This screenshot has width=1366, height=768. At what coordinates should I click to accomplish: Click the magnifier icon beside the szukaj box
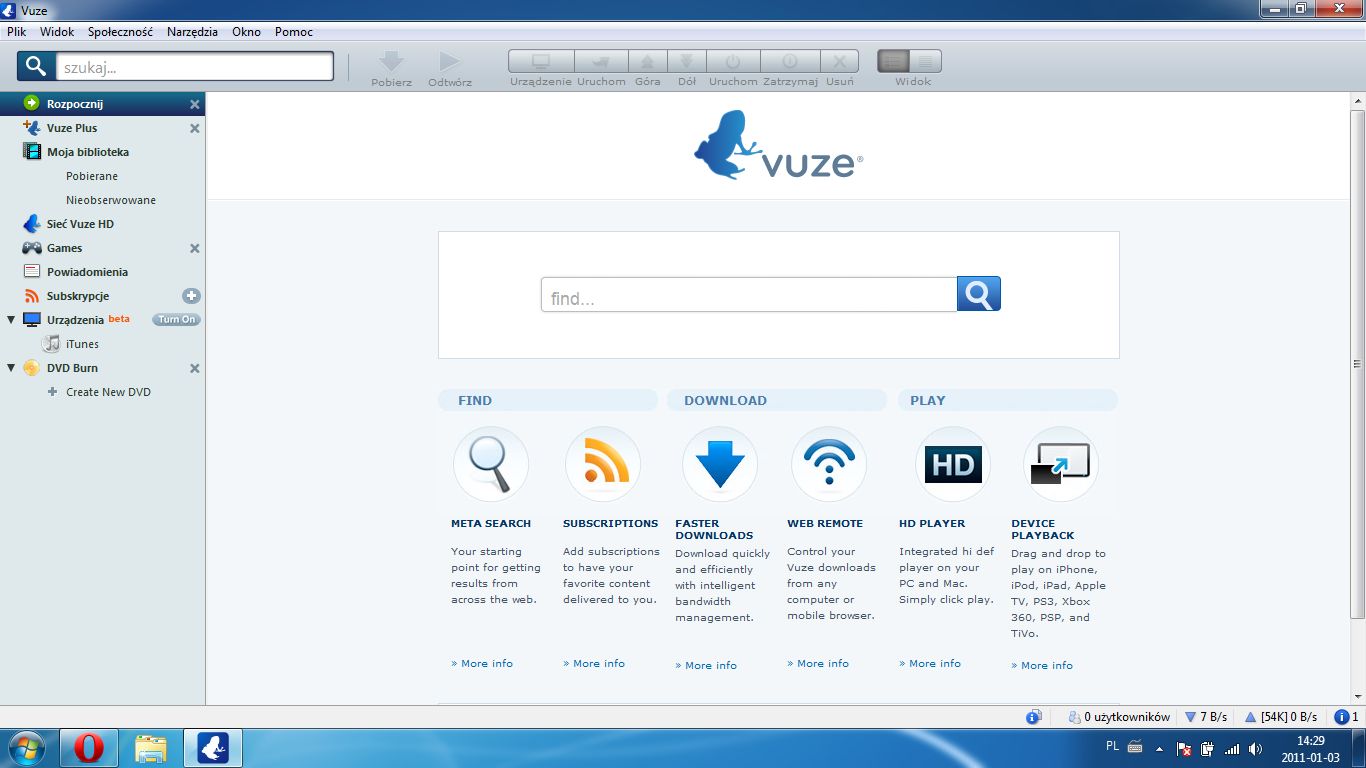35,67
